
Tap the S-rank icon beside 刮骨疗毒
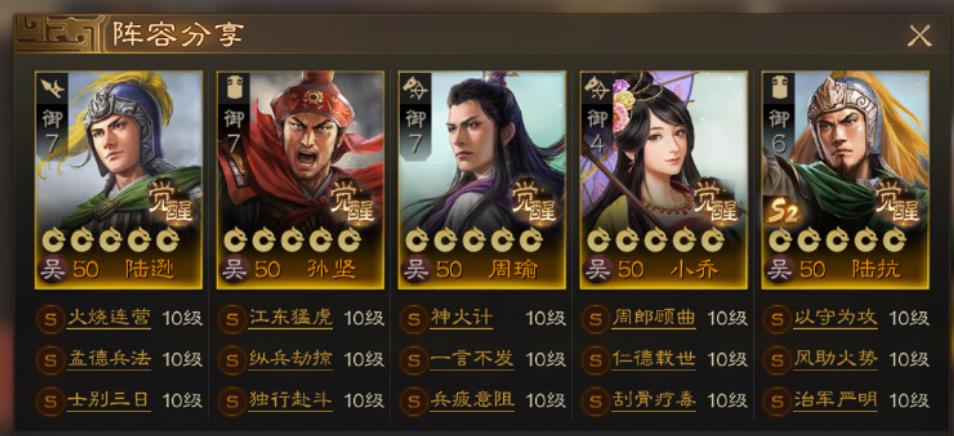pyautogui.click(x=595, y=401)
